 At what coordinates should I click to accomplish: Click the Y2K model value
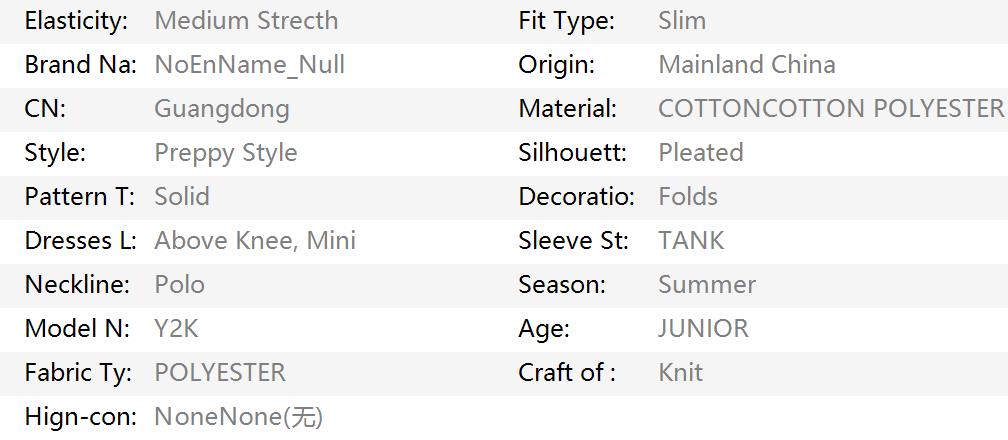176,329
